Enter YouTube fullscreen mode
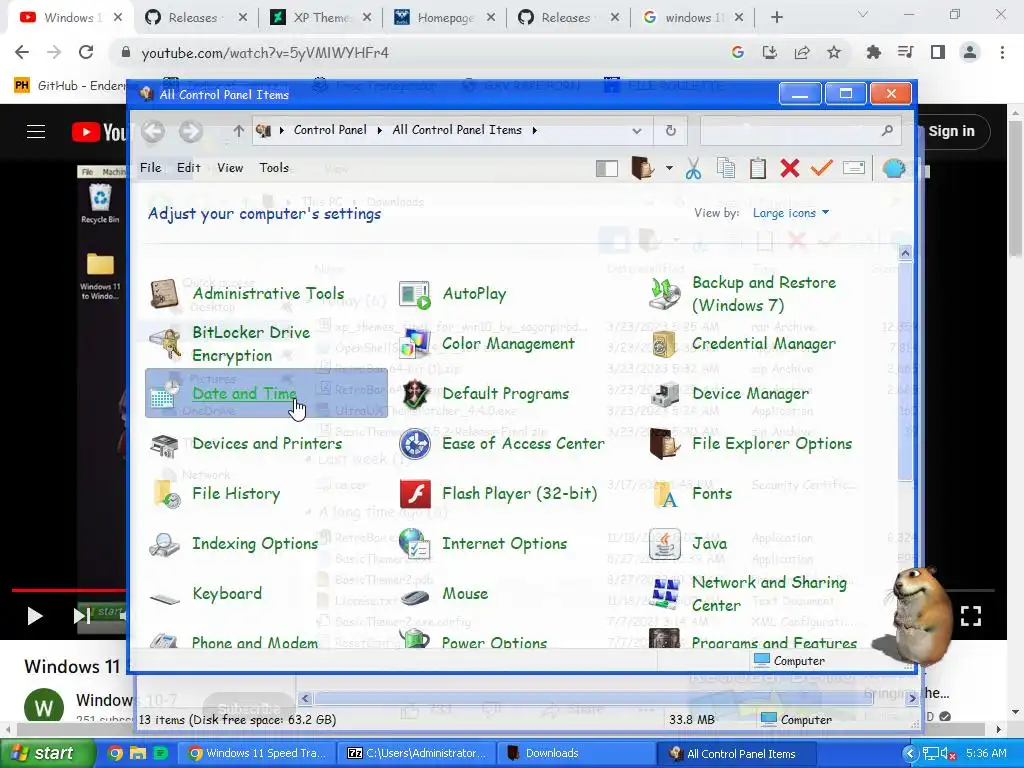The width and height of the screenshot is (1024, 768). 970,615
